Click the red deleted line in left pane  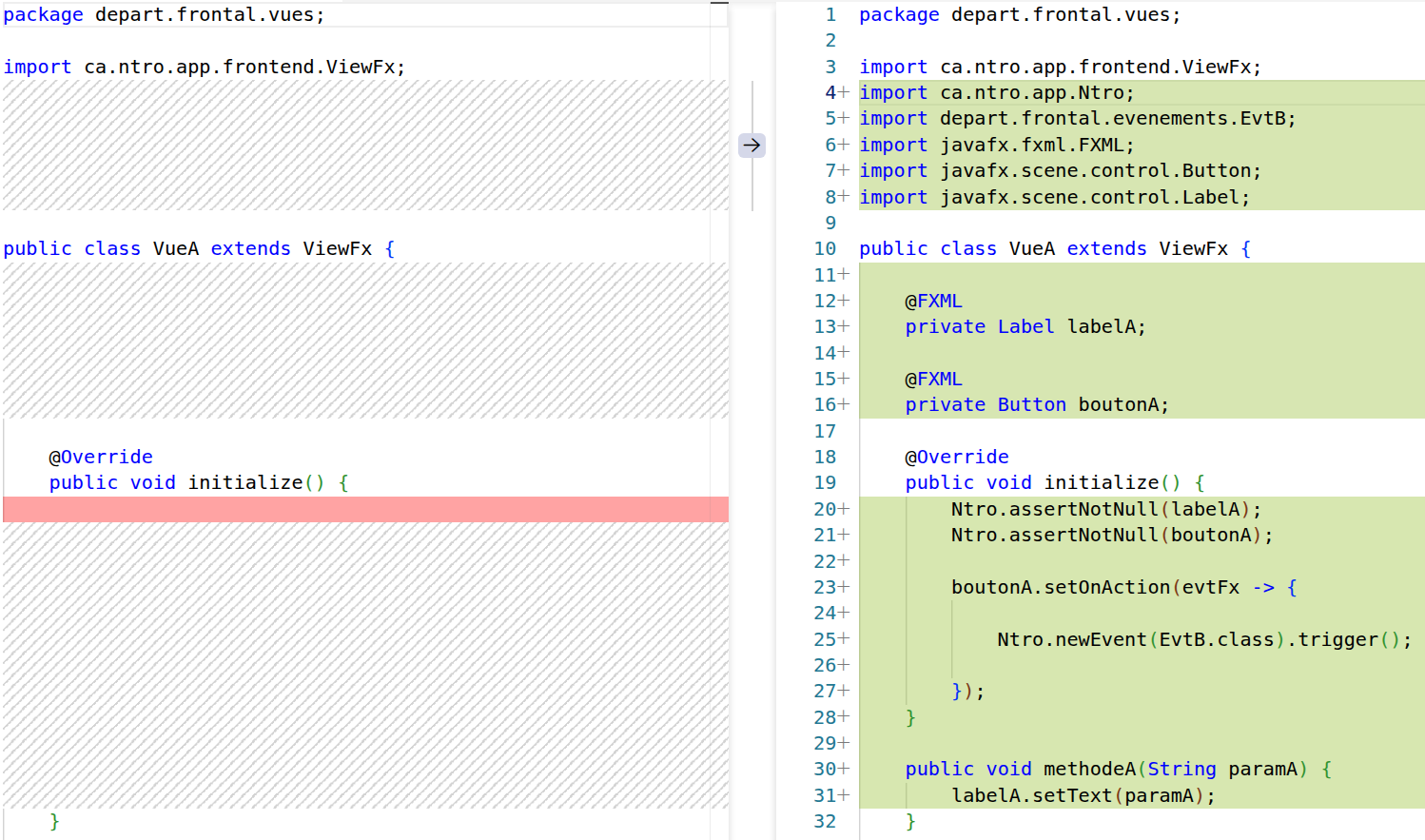[x=365, y=509]
